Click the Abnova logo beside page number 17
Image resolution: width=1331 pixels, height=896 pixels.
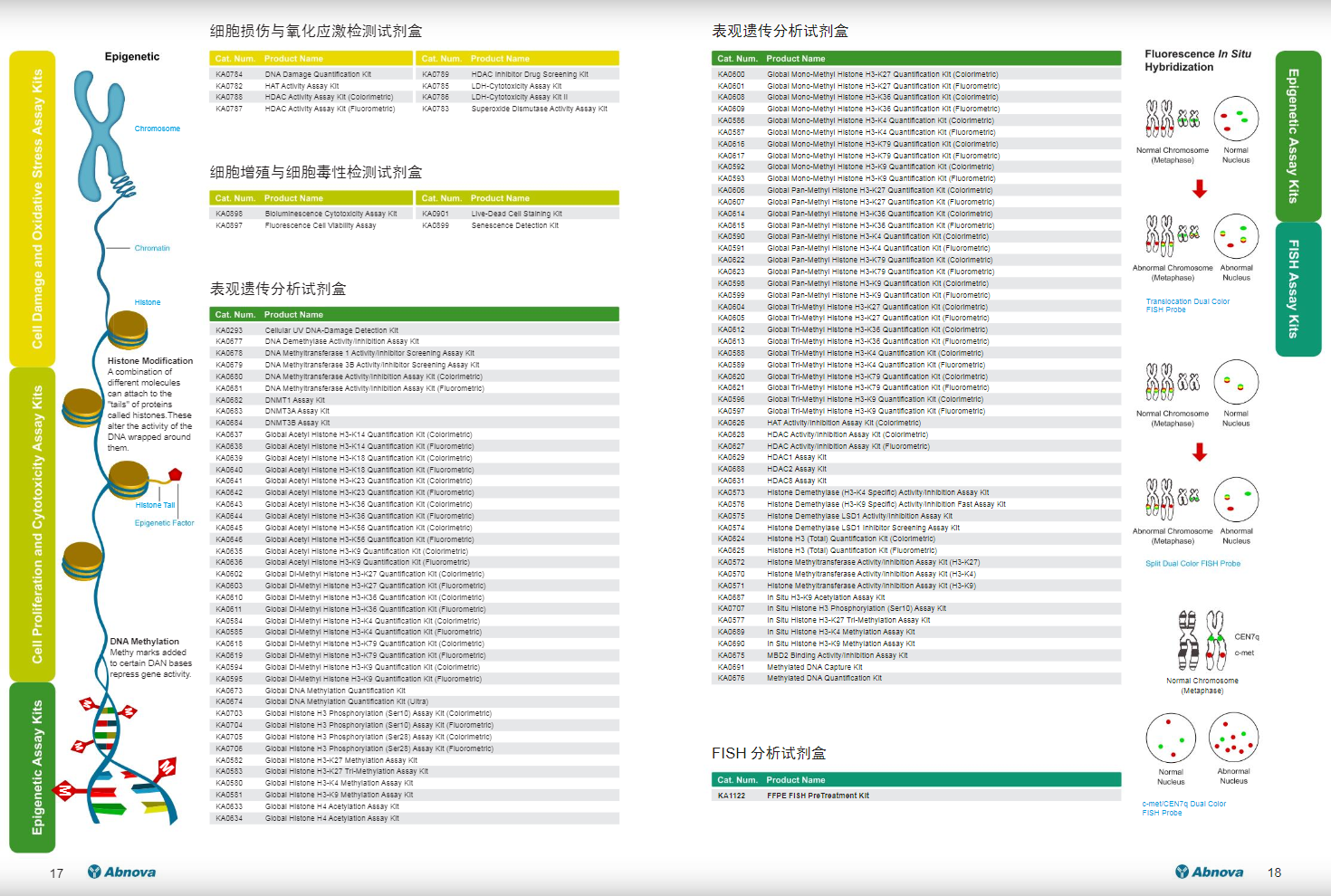121,872
